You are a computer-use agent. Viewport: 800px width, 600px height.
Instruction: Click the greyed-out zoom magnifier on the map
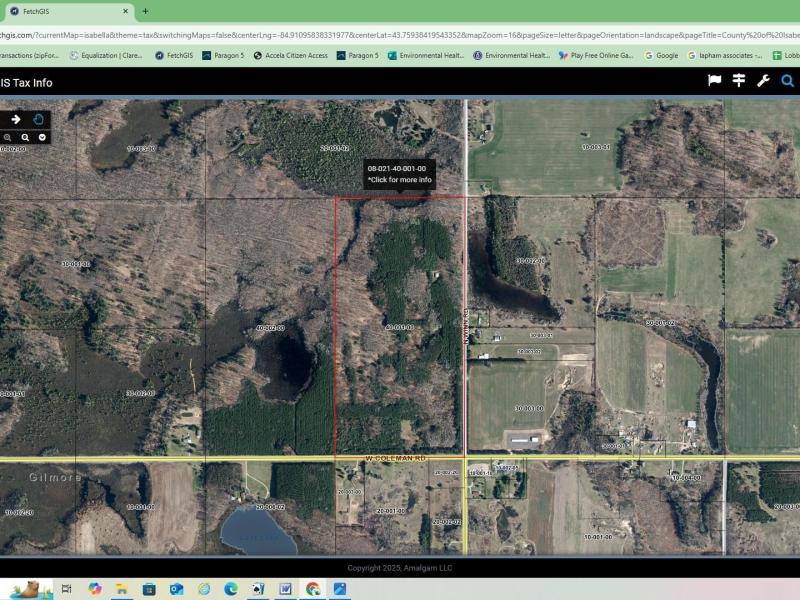click(x=7, y=137)
